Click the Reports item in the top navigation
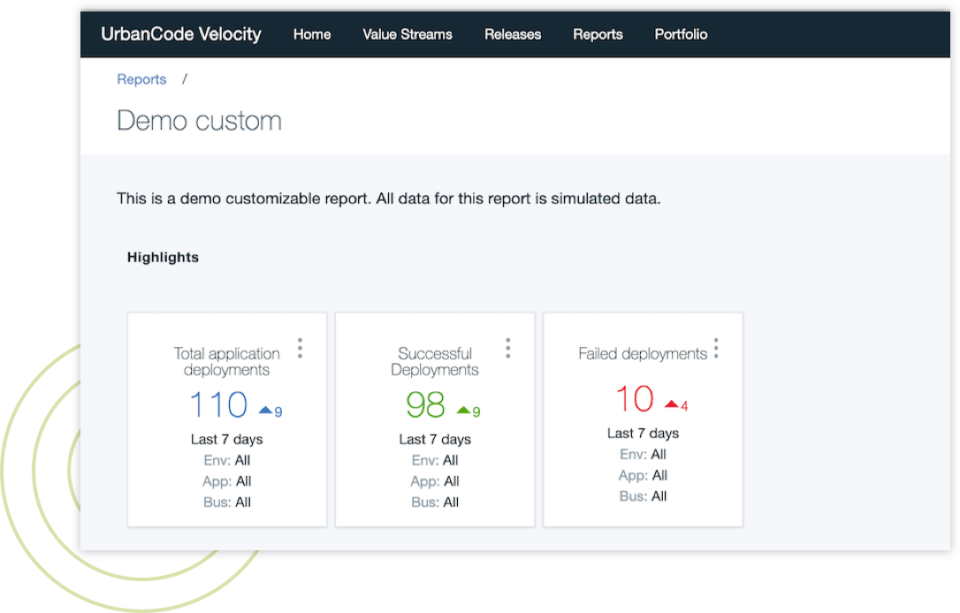This screenshot has width=960, height=613. click(598, 34)
